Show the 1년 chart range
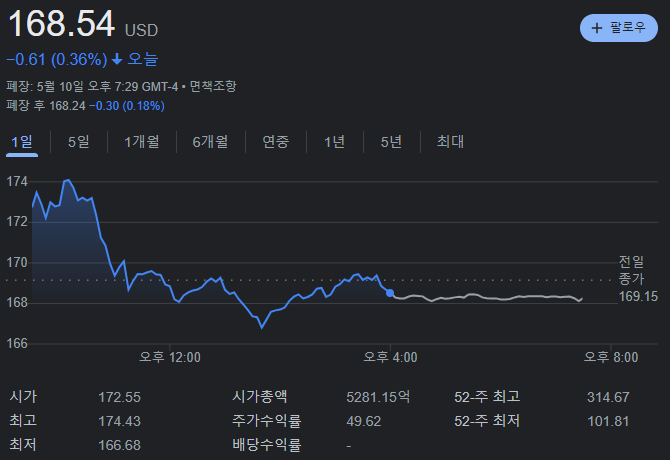The image size is (670, 460). coord(334,142)
